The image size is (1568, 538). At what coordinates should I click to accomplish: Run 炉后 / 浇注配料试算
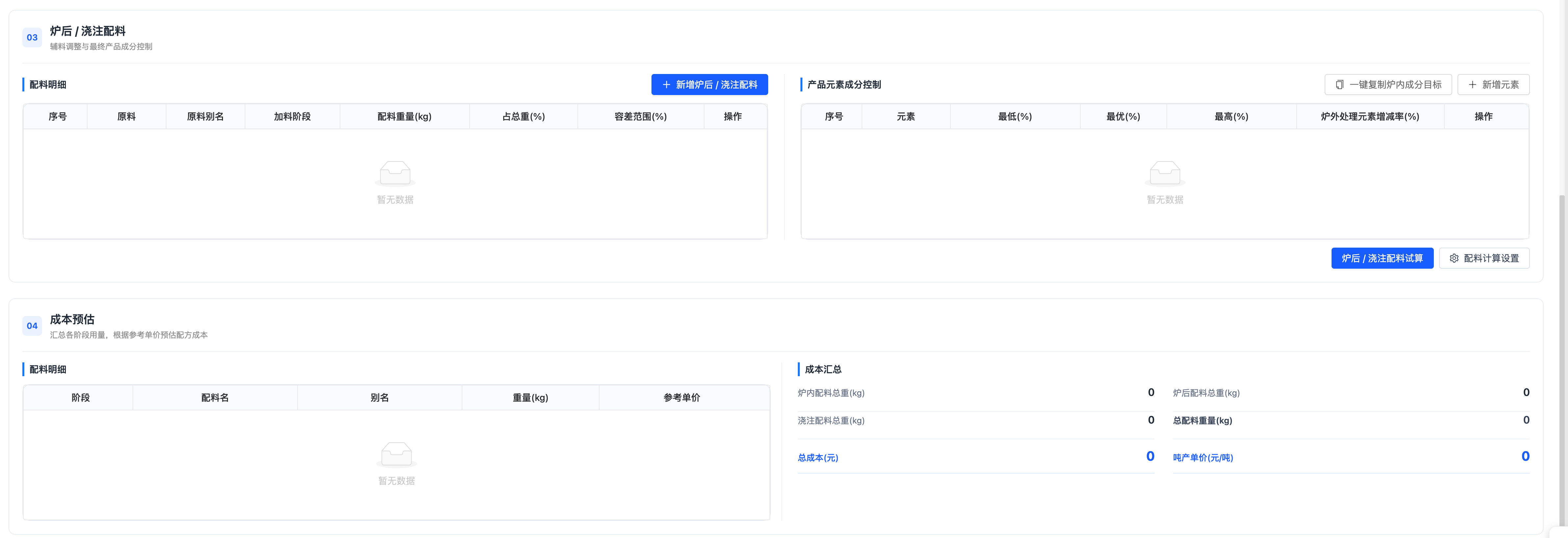1382,258
